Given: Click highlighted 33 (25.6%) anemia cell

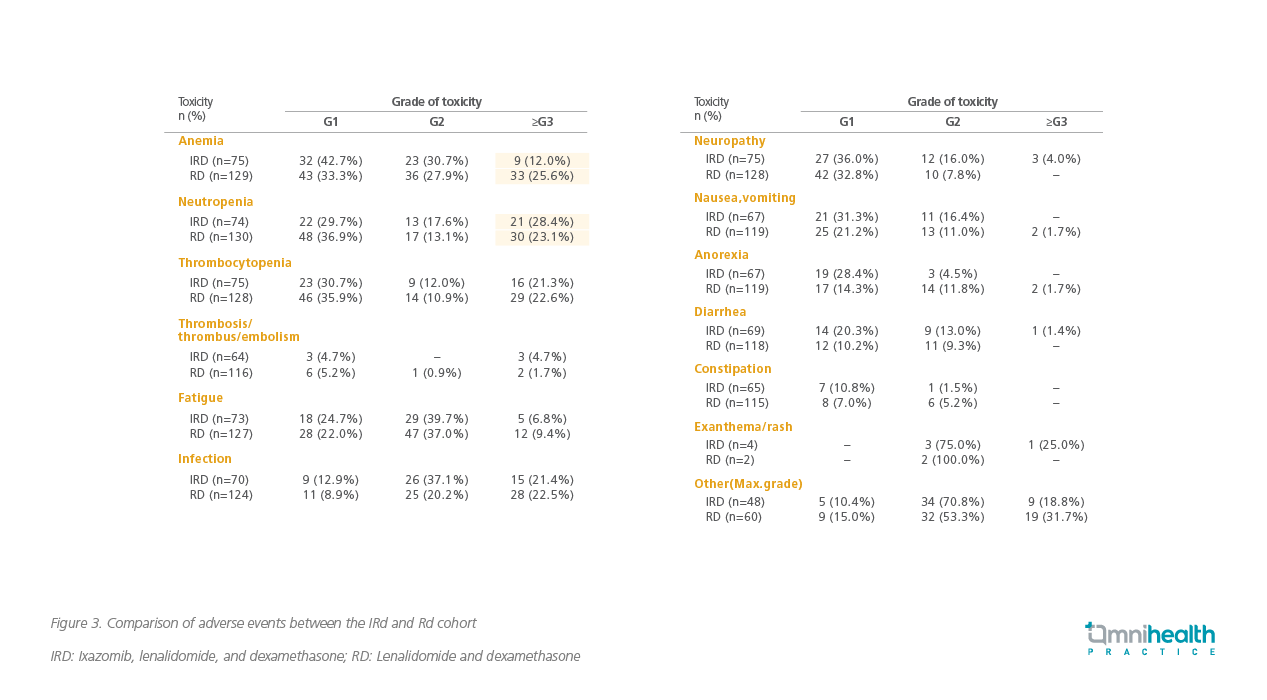Looking at the screenshot, I should point(541,176).
